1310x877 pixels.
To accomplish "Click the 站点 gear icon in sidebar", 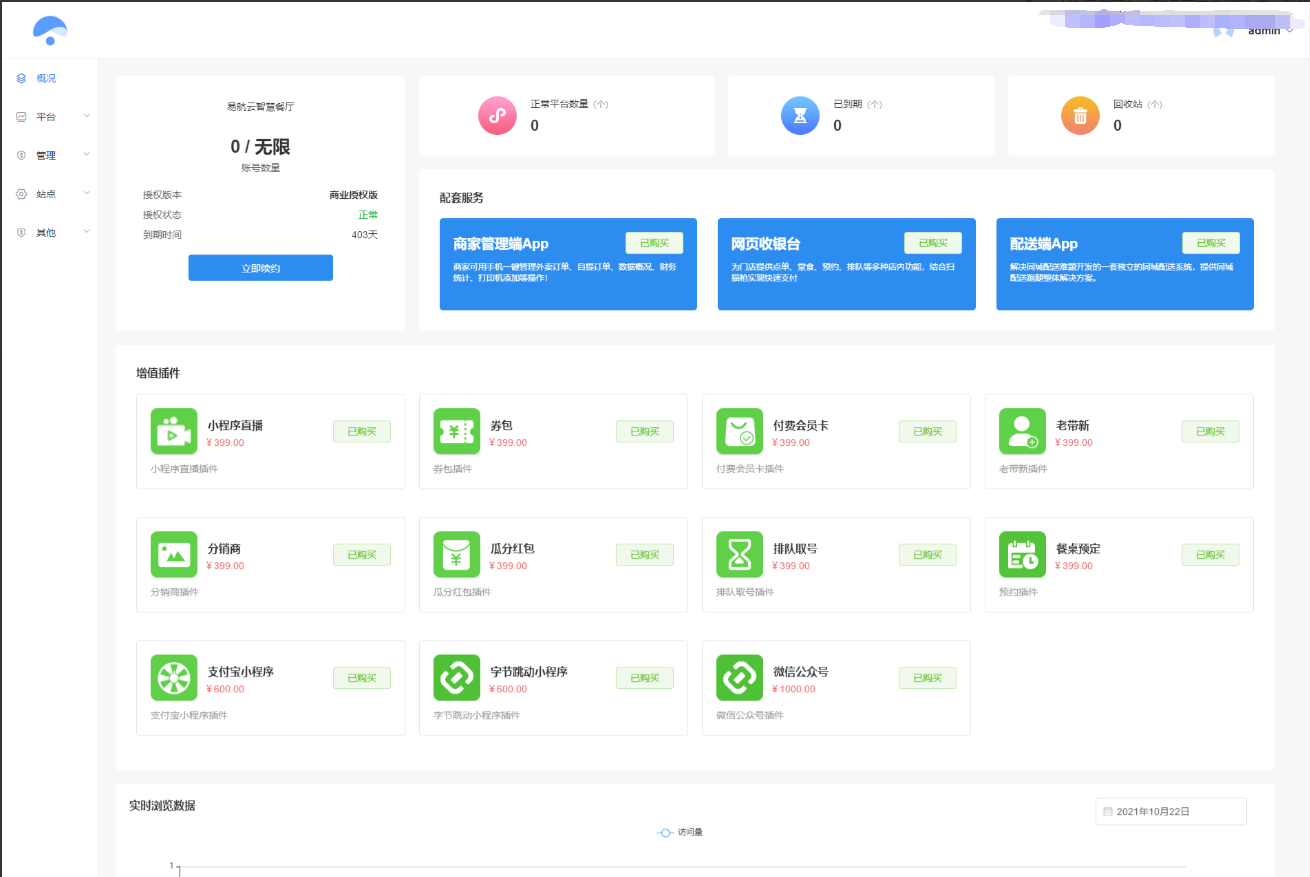I will 21,194.
